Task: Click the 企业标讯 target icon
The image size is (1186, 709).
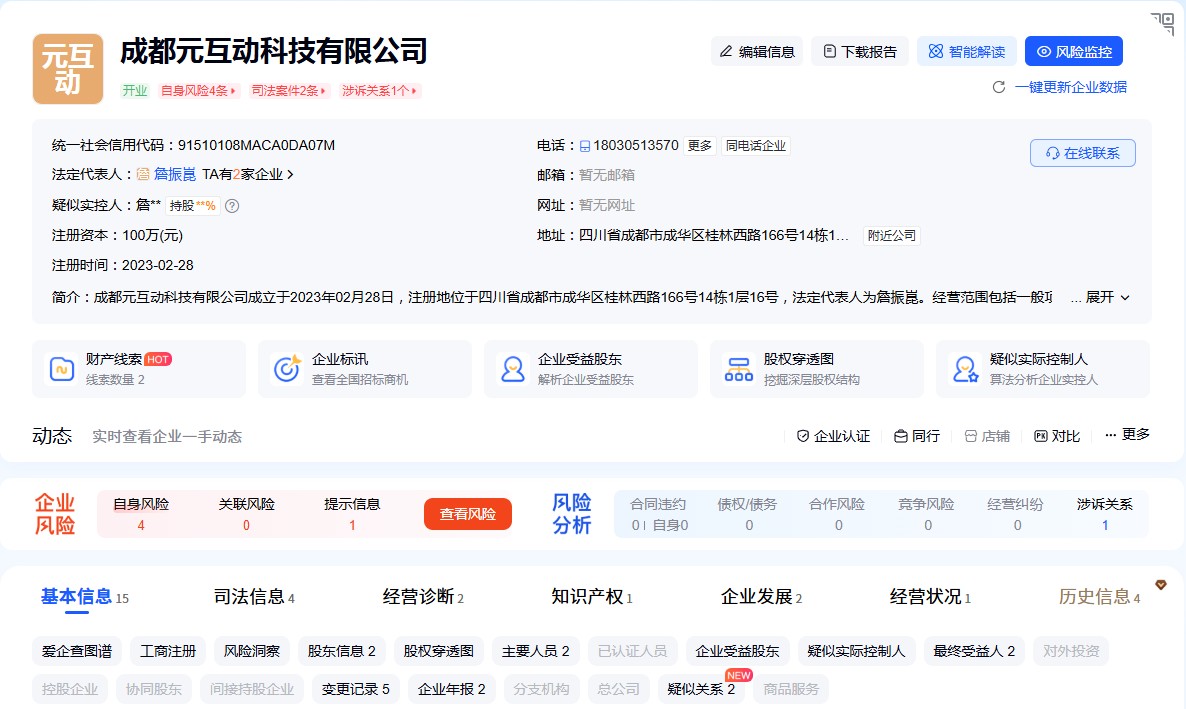Action: 287,369
